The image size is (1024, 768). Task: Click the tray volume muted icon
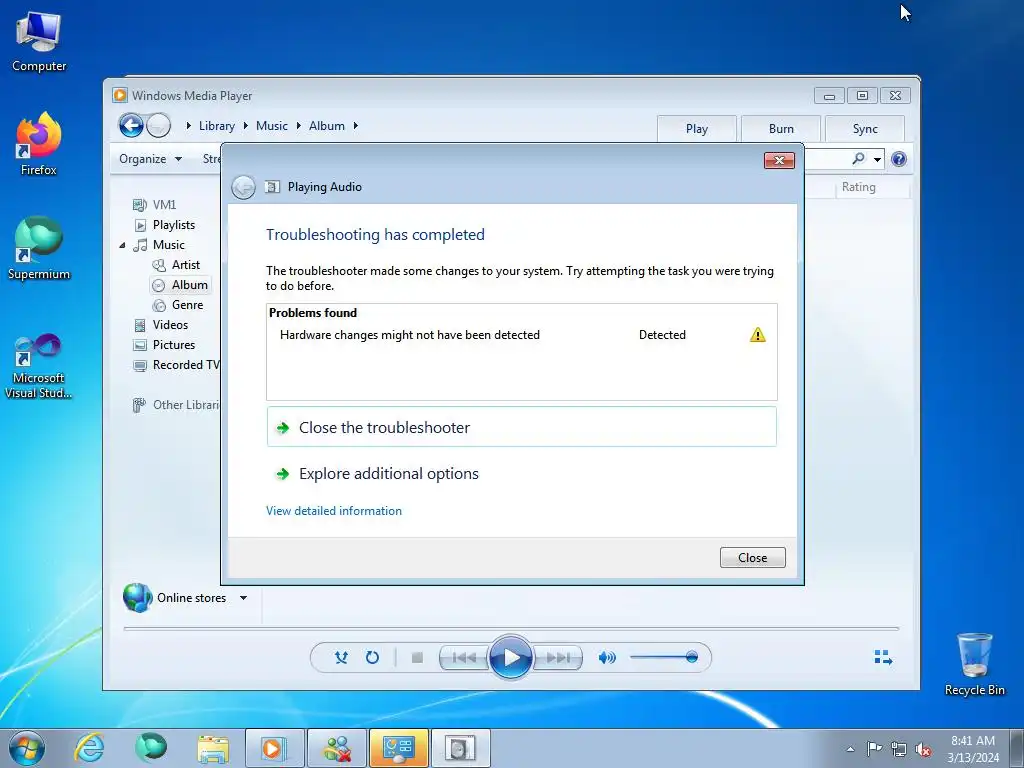923,749
